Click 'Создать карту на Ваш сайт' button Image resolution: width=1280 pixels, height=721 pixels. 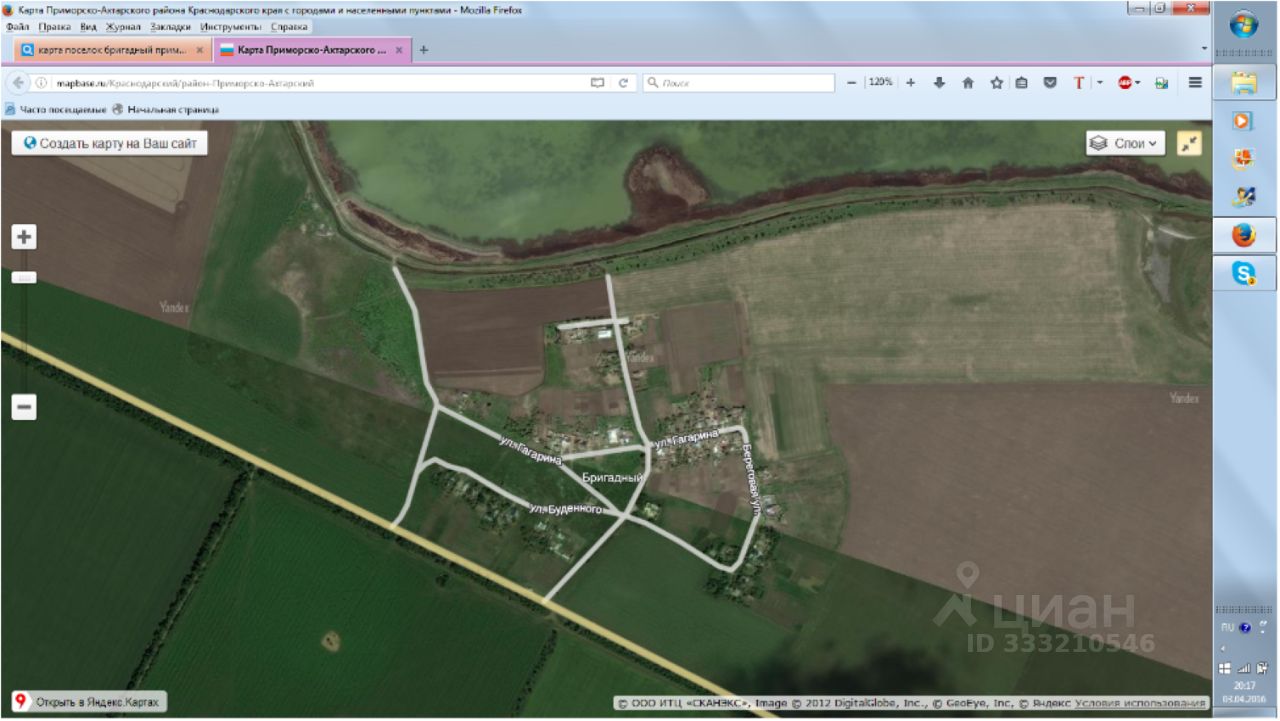click(x=110, y=143)
